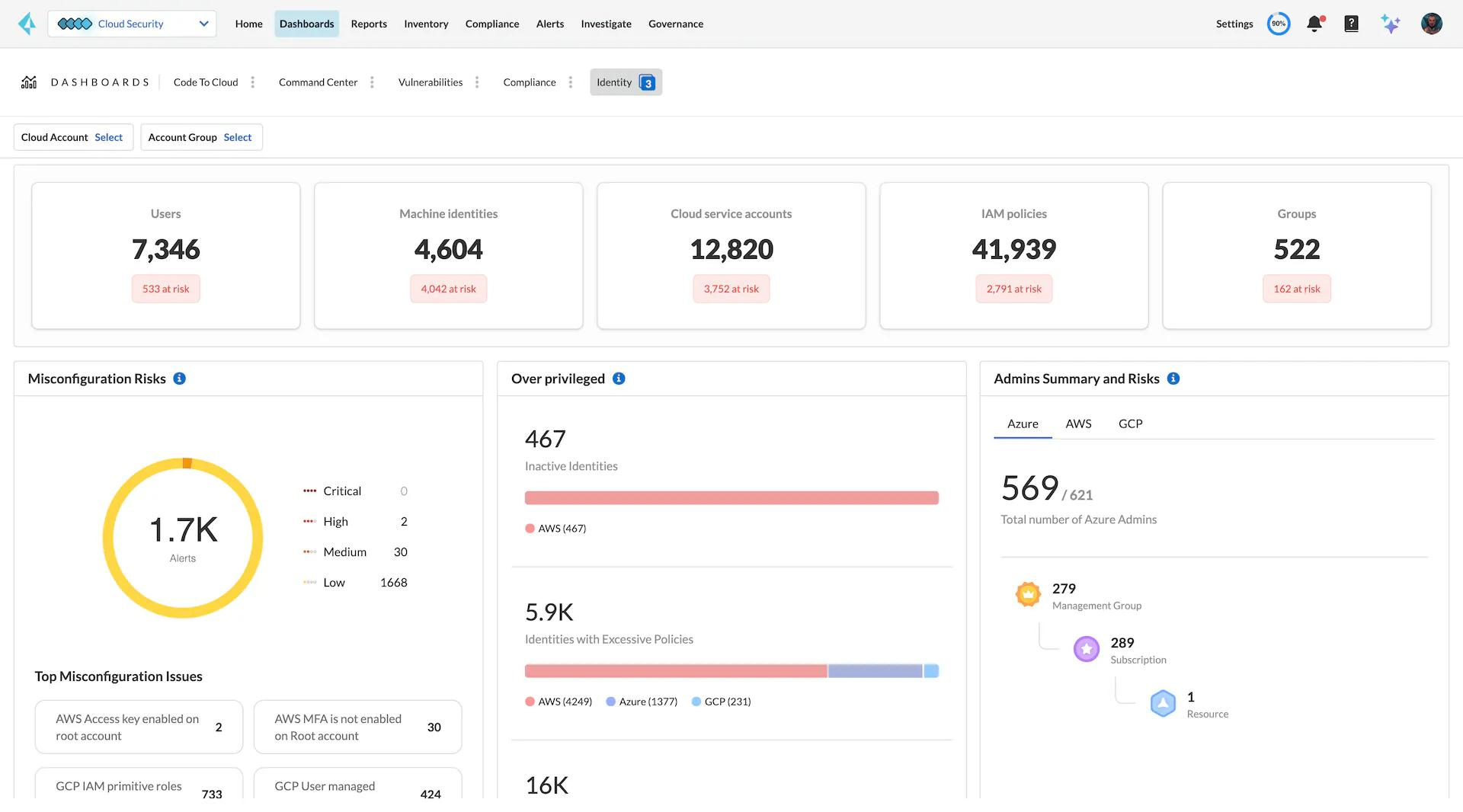Screen dimensions: 1463x812
Task: Open the notifications bell icon
Action: pos(1314,24)
